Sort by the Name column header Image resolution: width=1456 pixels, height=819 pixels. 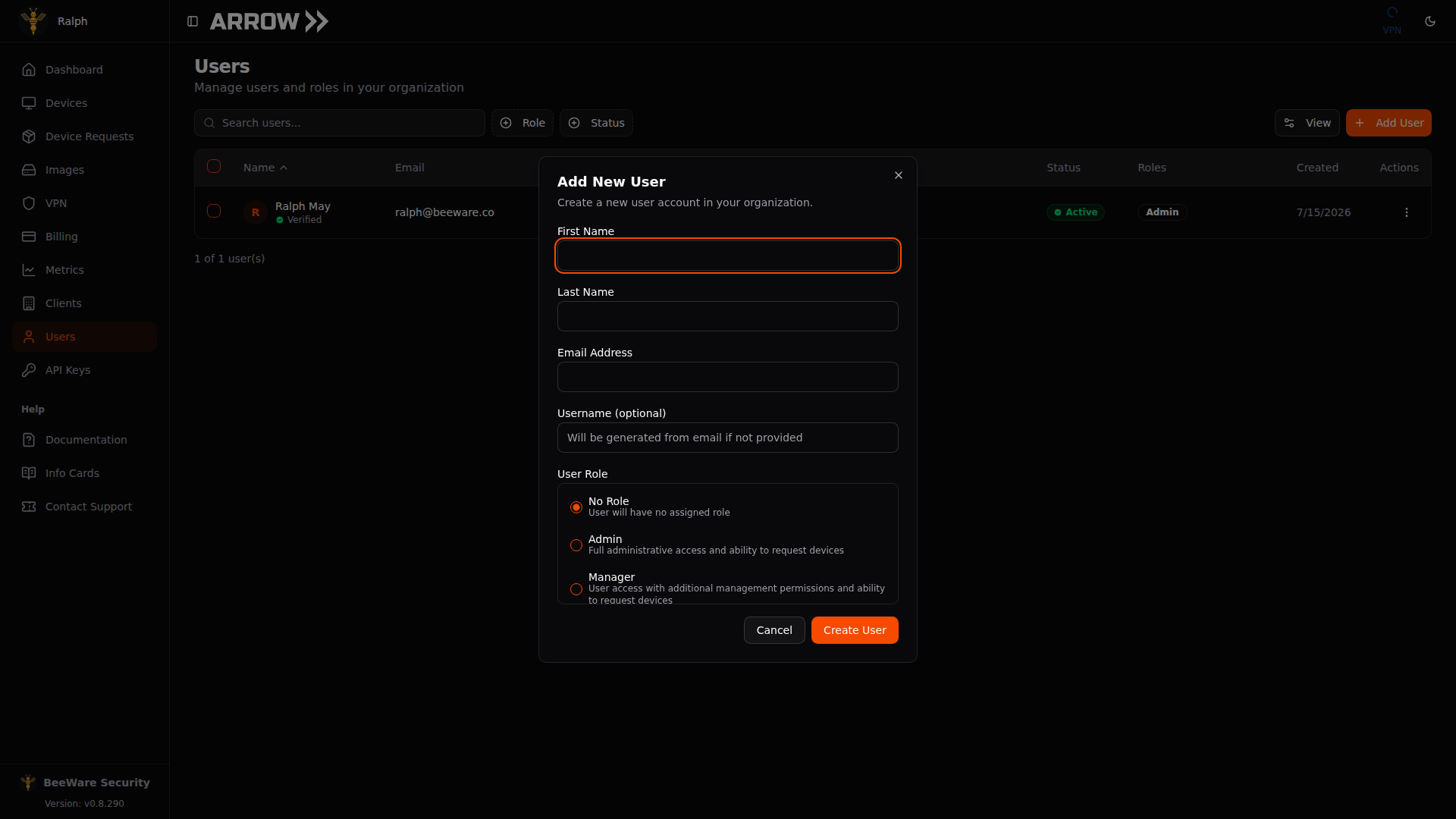[x=265, y=168]
